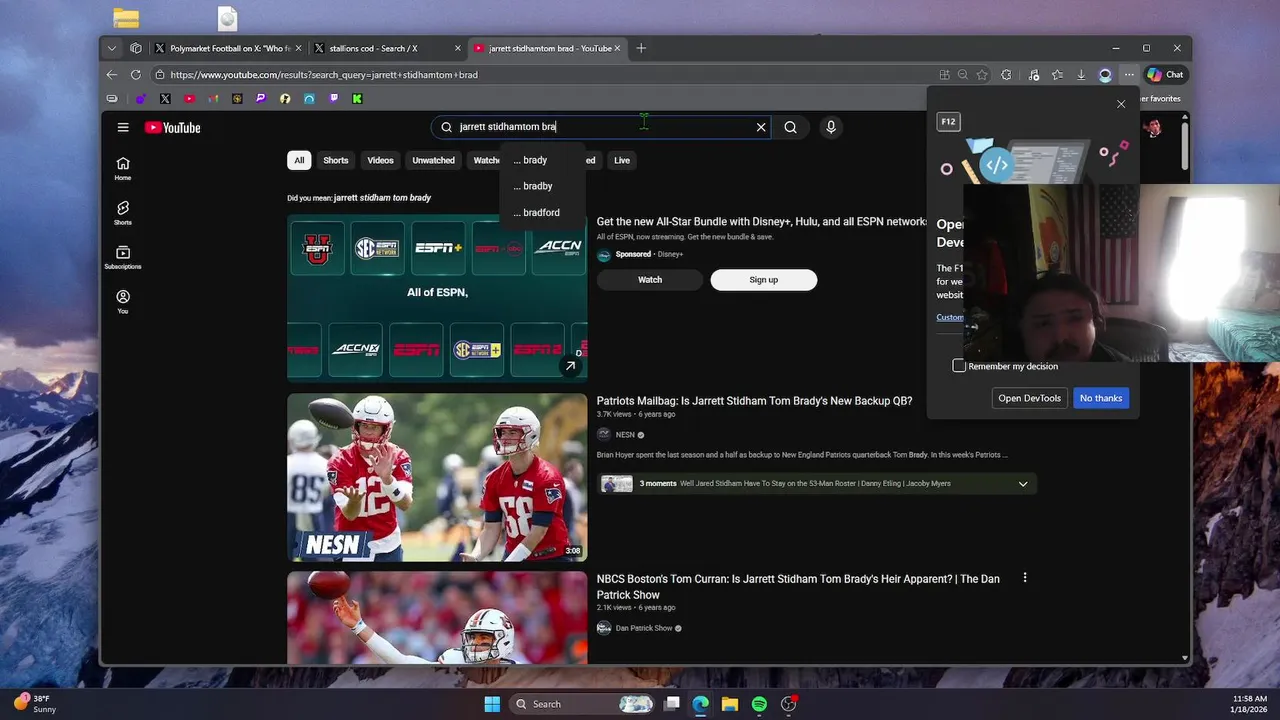Check 'Remember my decision' checkbox
1280x720 pixels.
pos(959,366)
